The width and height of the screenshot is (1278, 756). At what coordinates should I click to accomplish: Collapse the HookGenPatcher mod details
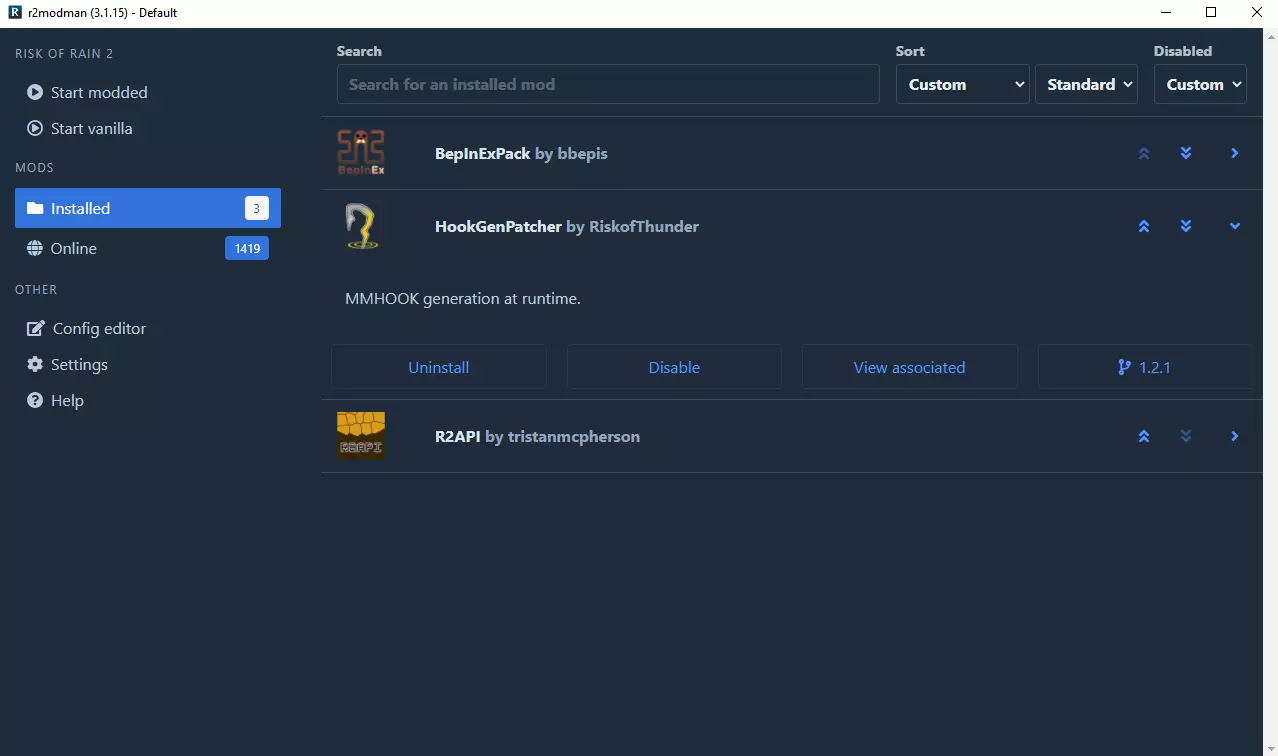pos(1235,226)
